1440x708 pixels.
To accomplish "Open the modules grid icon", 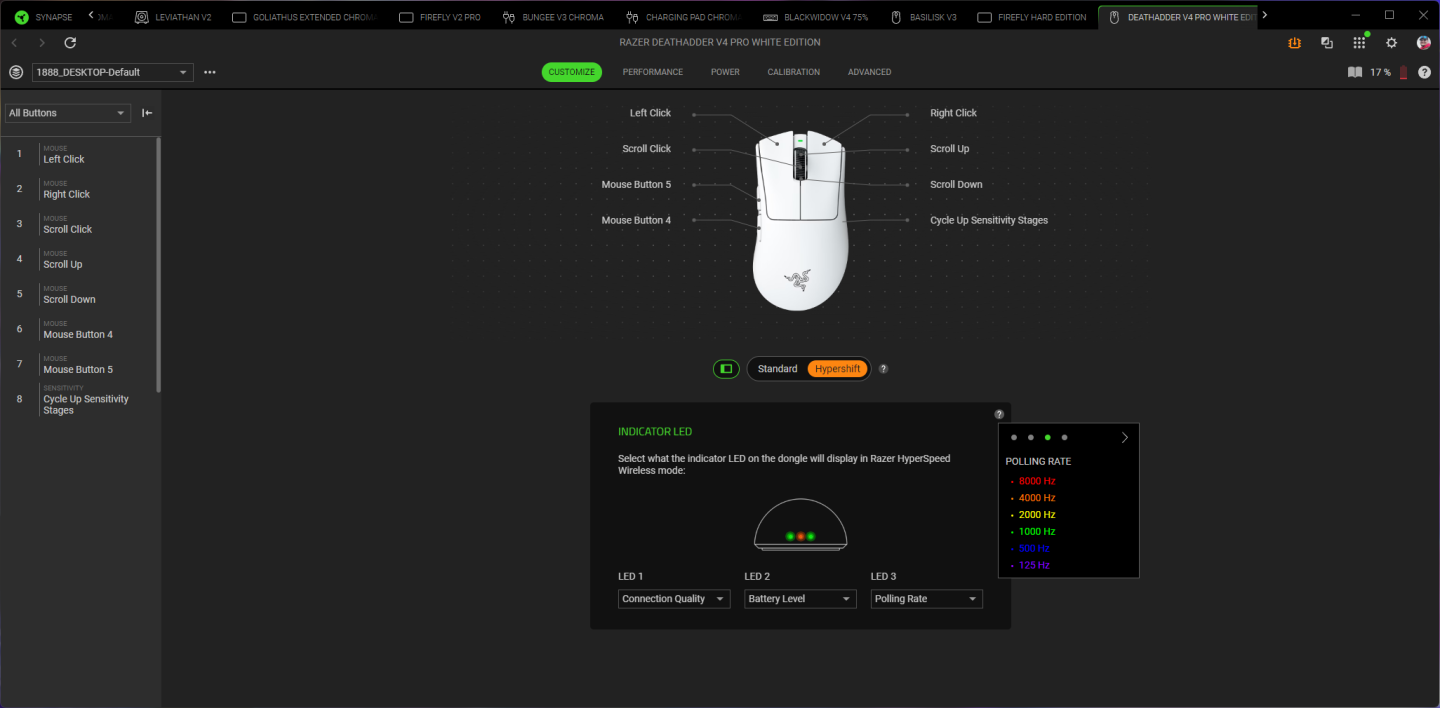I will coord(1359,43).
